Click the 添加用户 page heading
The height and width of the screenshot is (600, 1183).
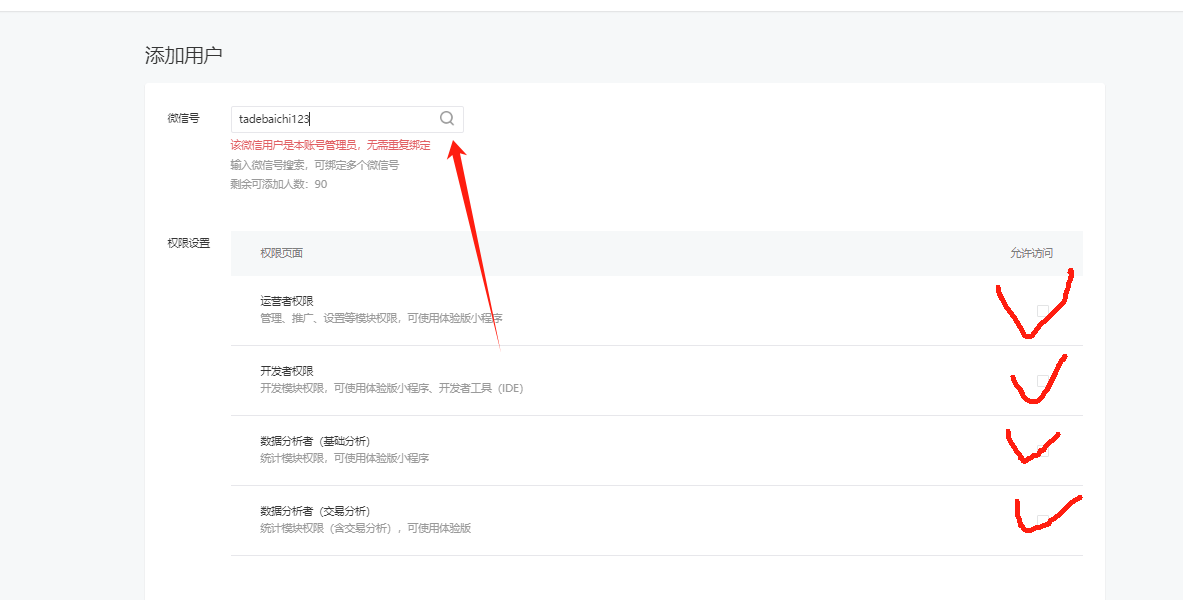pos(183,56)
